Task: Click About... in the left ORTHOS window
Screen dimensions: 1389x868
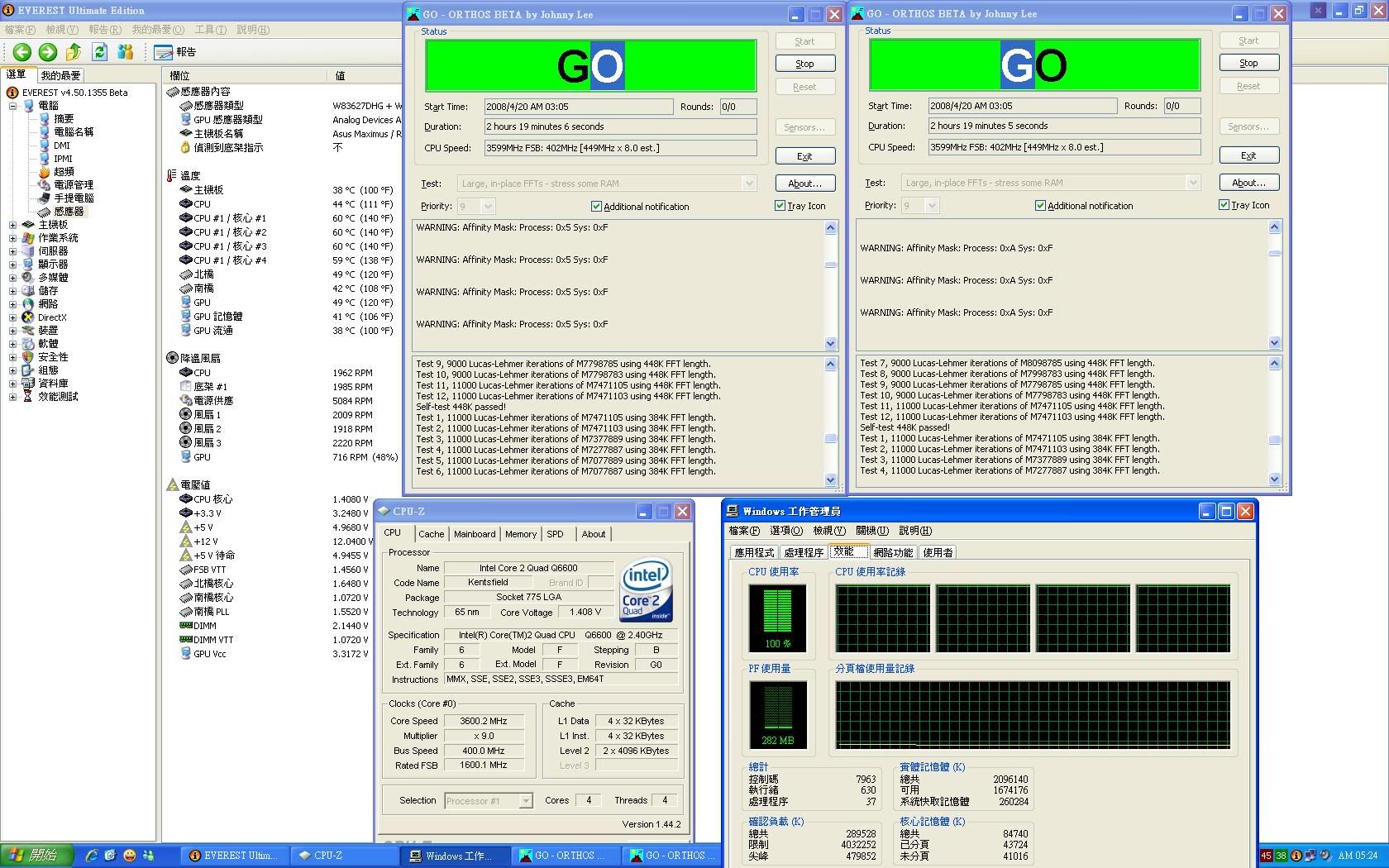Action: pyautogui.click(x=804, y=184)
